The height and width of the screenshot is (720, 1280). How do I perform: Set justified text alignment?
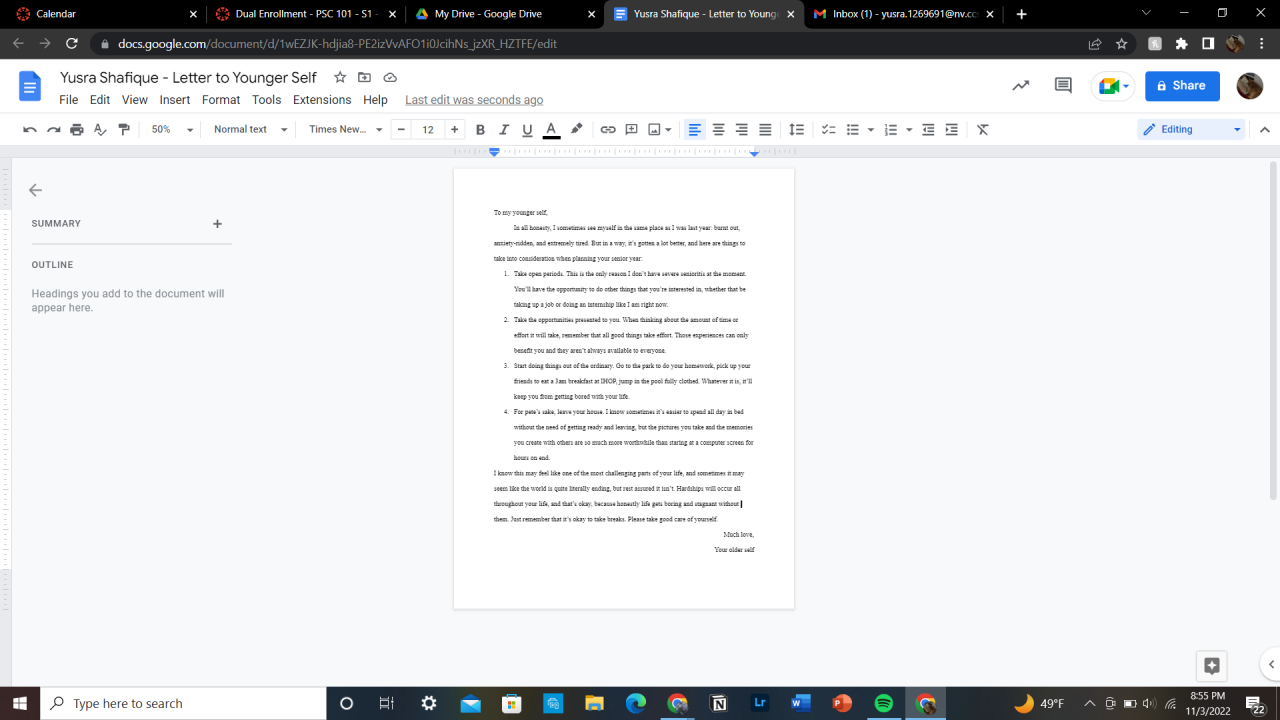[x=765, y=129]
